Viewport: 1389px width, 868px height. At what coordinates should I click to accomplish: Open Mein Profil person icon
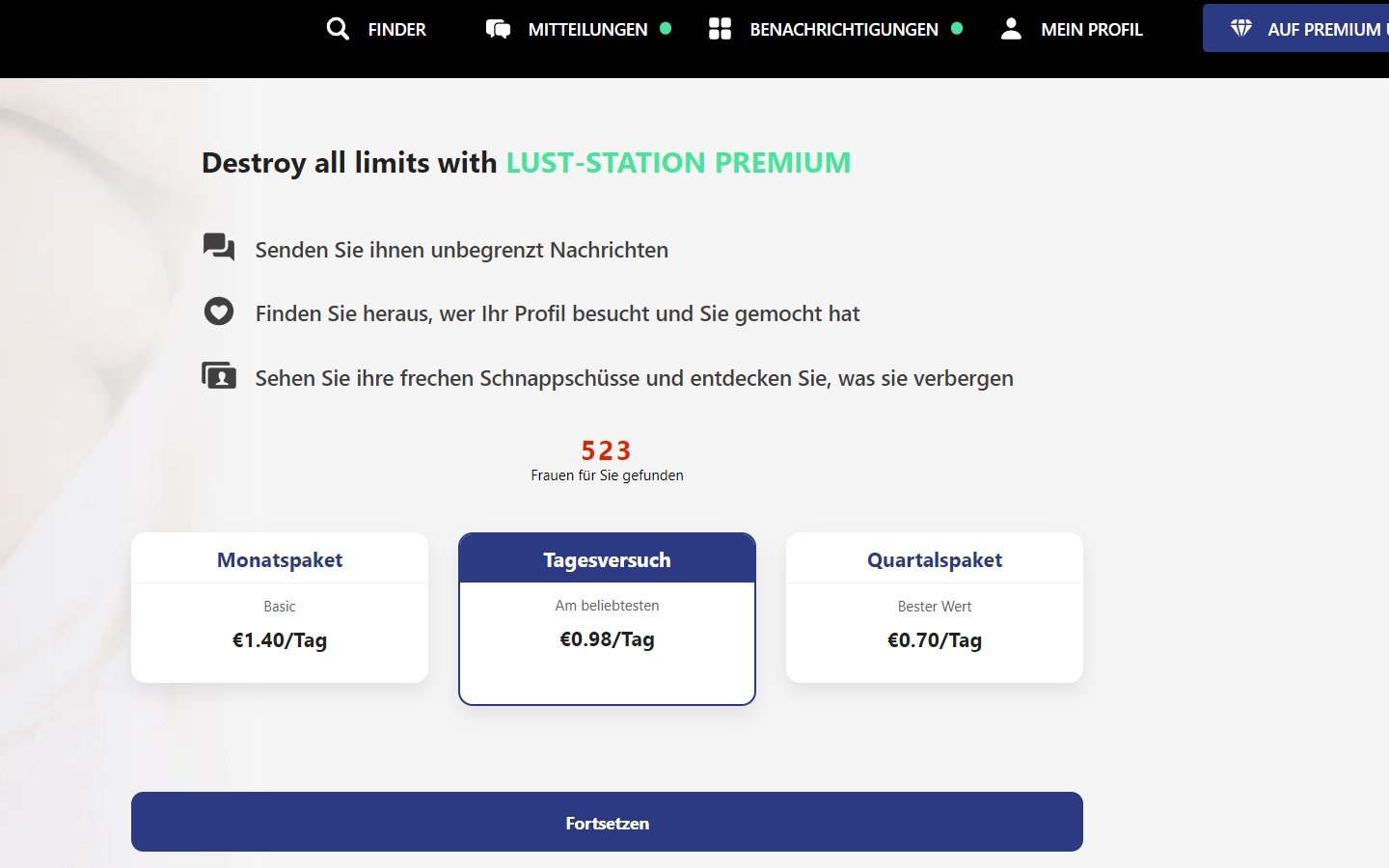click(x=1011, y=29)
